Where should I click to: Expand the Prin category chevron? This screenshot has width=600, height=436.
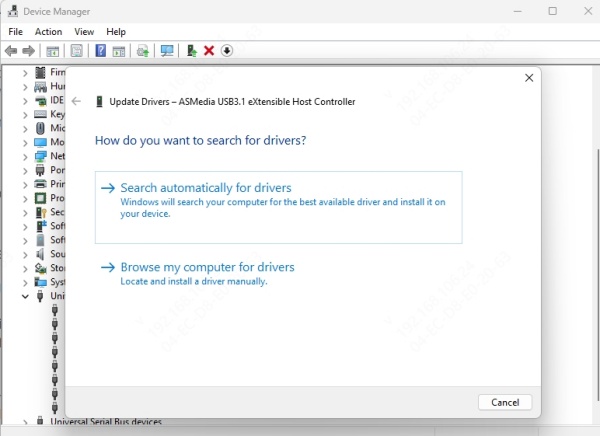pyautogui.click(x=25, y=185)
